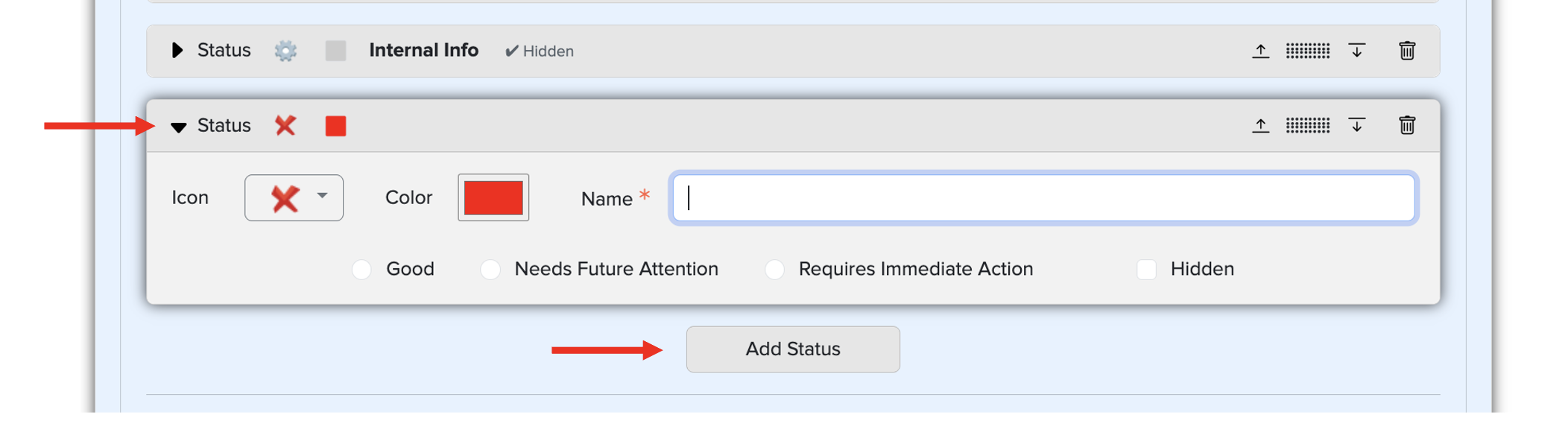Expand the Internal Info status row
The height and width of the screenshot is (438, 1568).
[x=177, y=51]
